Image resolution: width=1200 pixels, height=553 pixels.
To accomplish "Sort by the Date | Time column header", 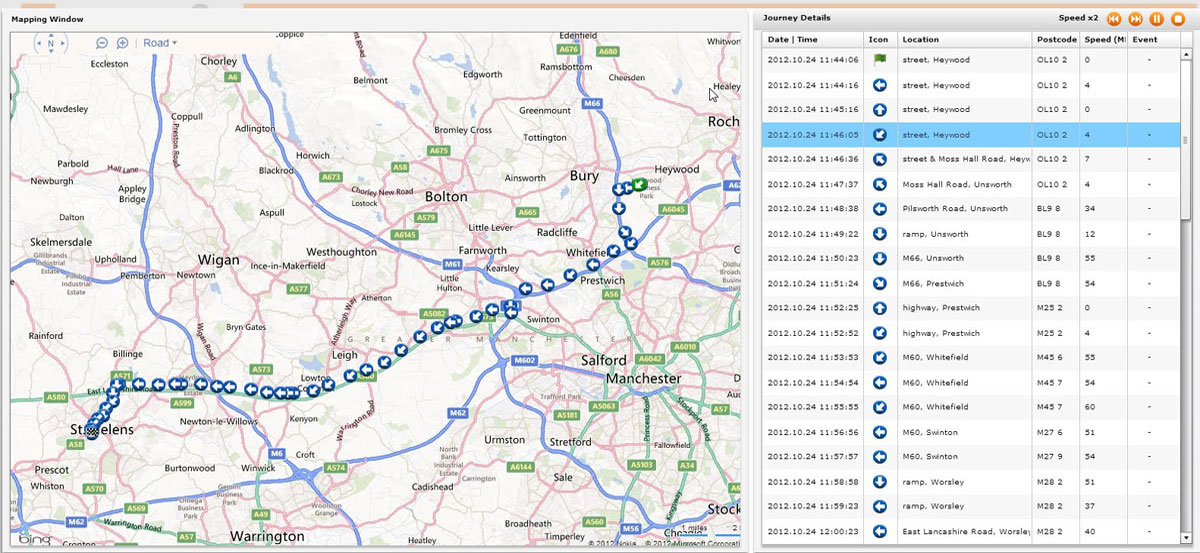I will [x=812, y=40].
